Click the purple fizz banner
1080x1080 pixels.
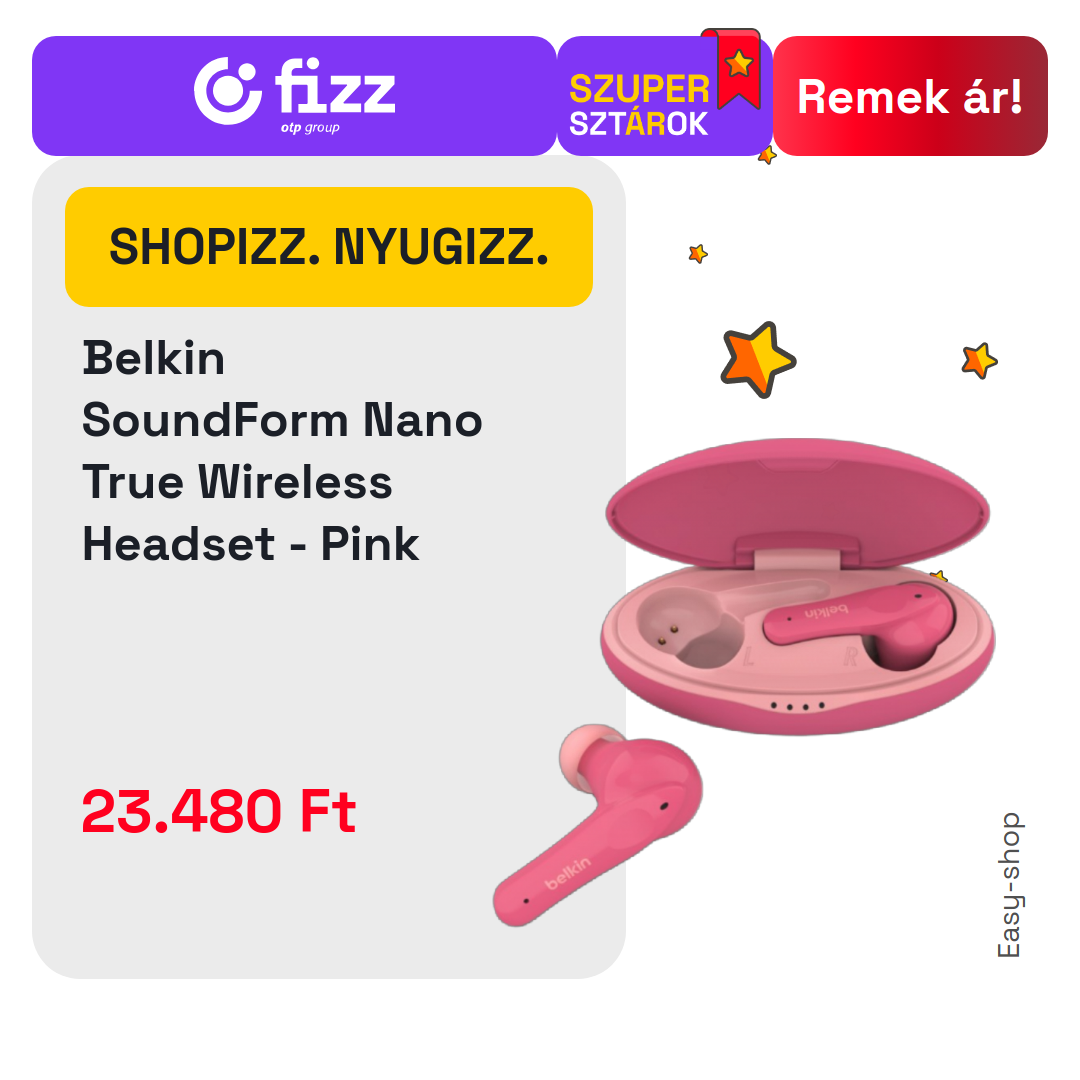click(x=294, y=96)
